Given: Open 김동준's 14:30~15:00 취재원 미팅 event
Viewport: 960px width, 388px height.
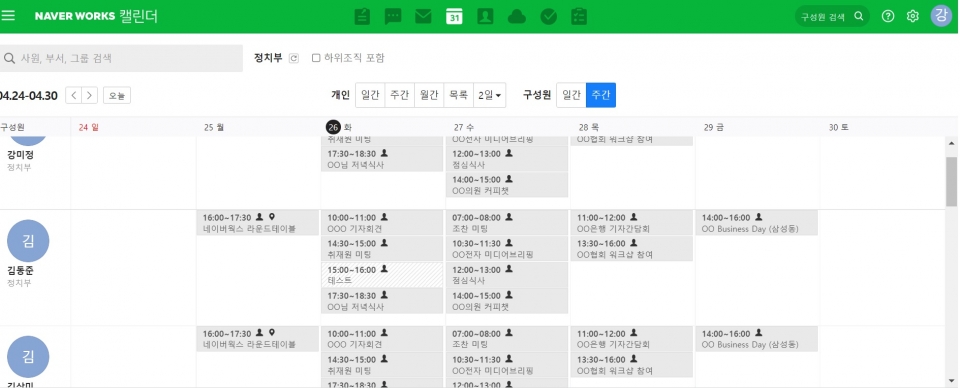Looking at the screenshot, I should click(x=382, y=249).
